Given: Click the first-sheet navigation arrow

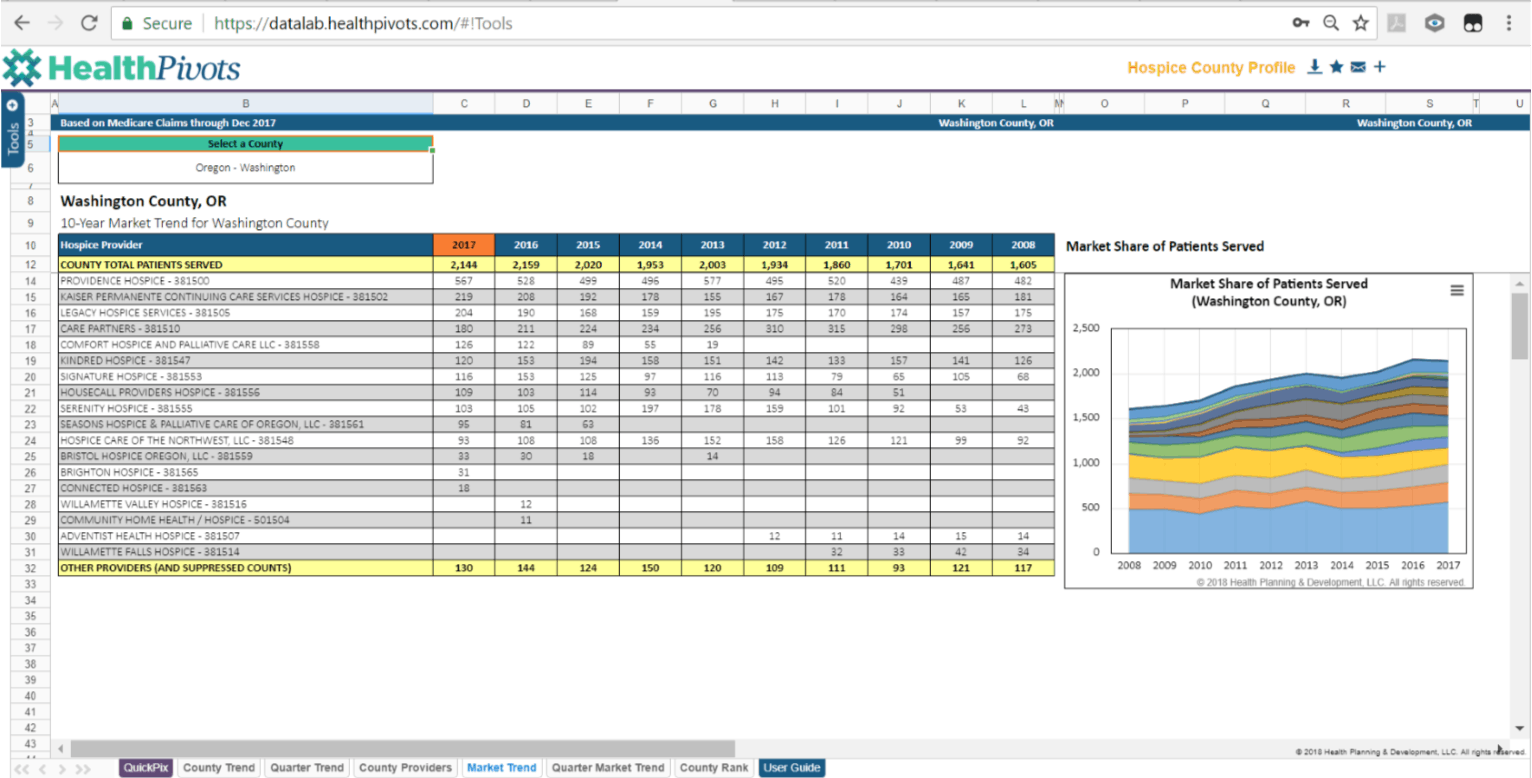Looking at the screenshot, I should click(19, 768).
